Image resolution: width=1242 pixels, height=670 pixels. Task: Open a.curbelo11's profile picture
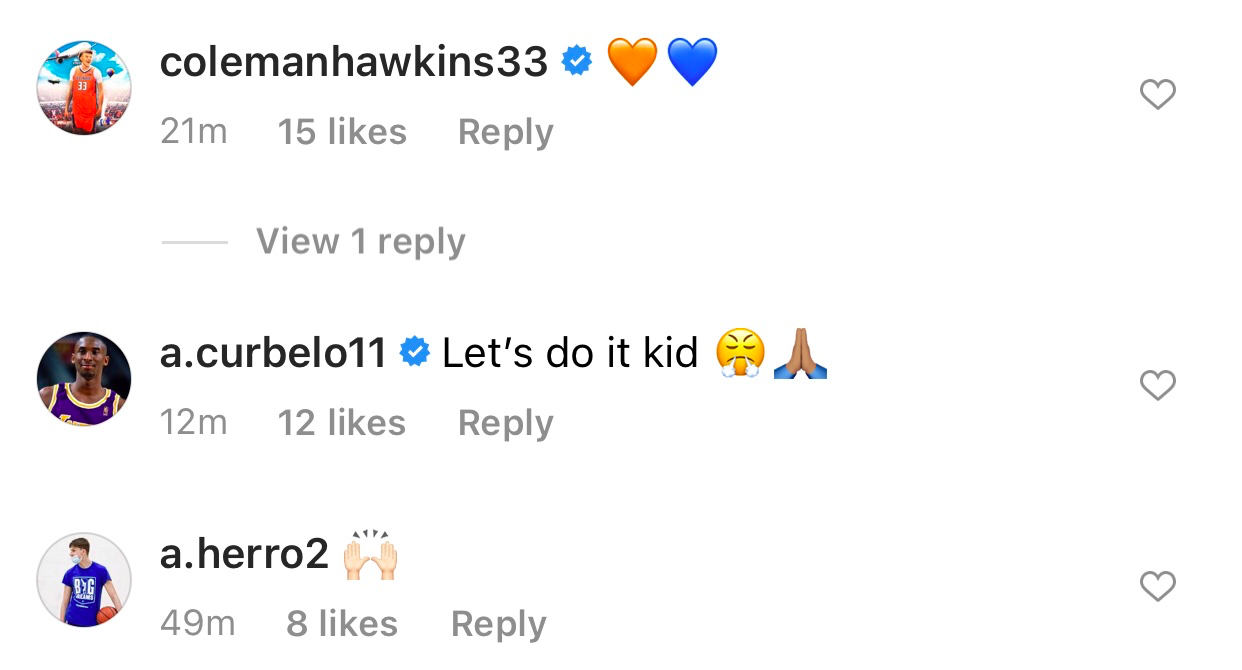tap(84, 379)
